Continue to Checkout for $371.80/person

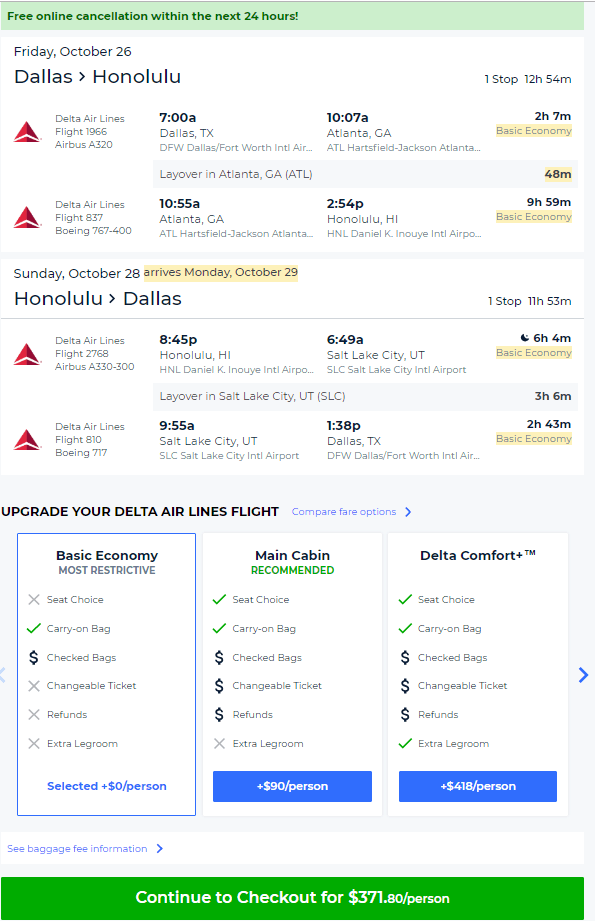click(293, 898)
